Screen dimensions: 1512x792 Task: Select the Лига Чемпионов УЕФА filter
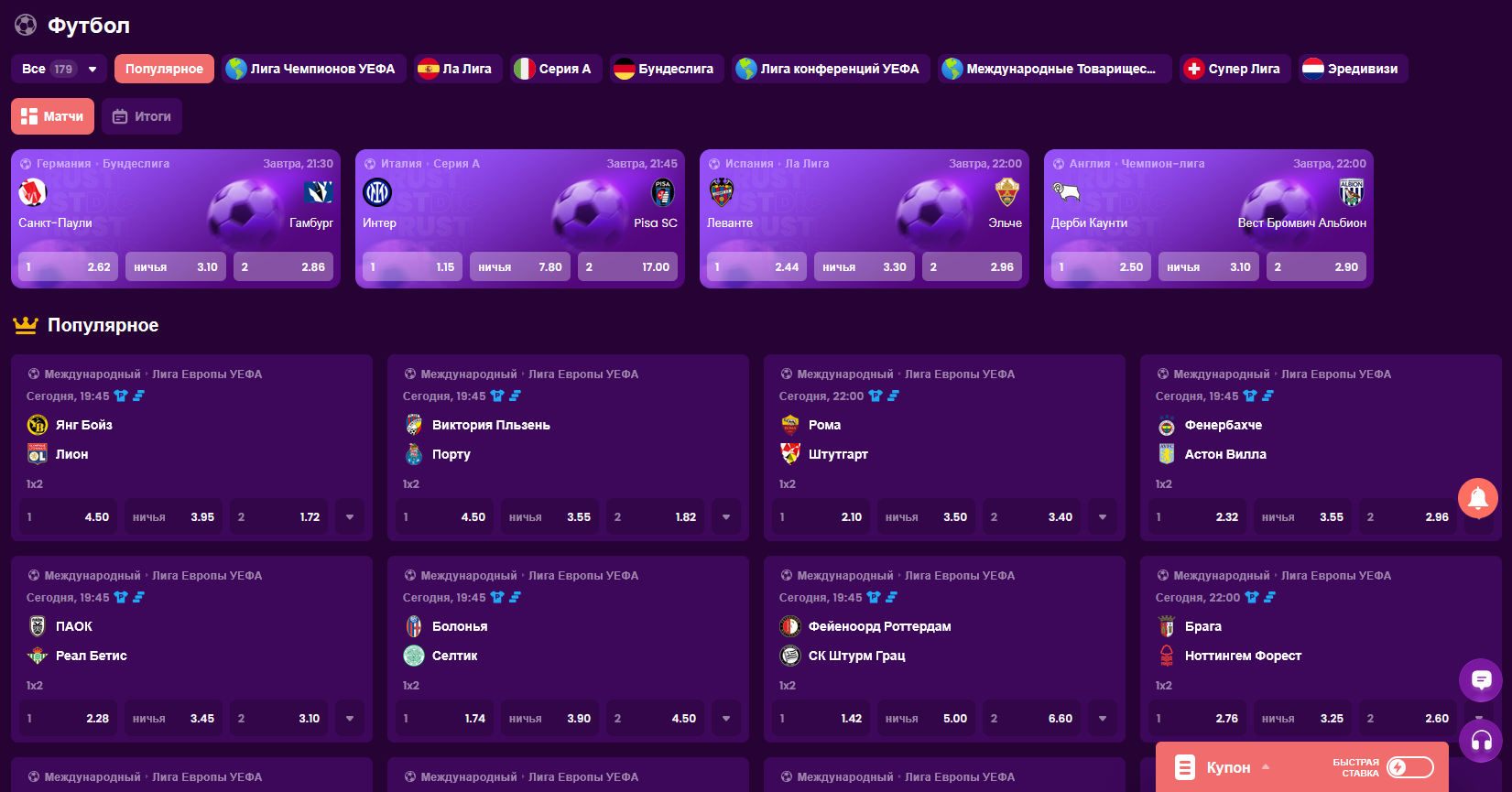[310, 69]
